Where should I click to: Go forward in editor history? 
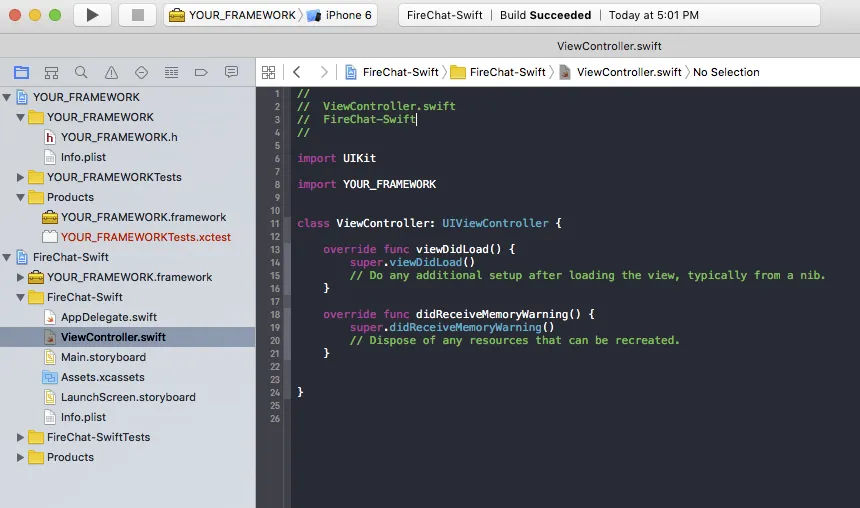coord(324,72)
